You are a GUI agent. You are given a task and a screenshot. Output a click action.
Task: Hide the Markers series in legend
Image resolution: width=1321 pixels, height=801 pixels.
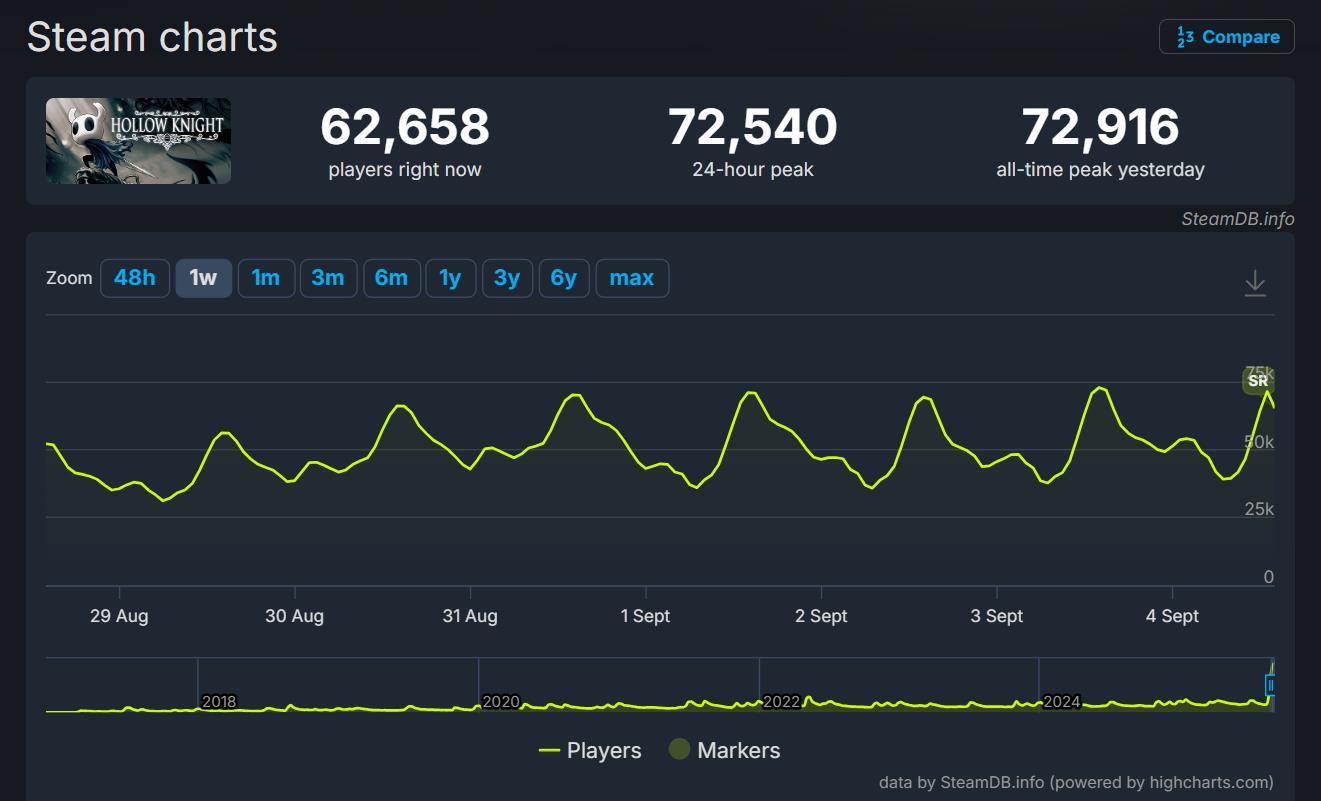pos(725,750)
